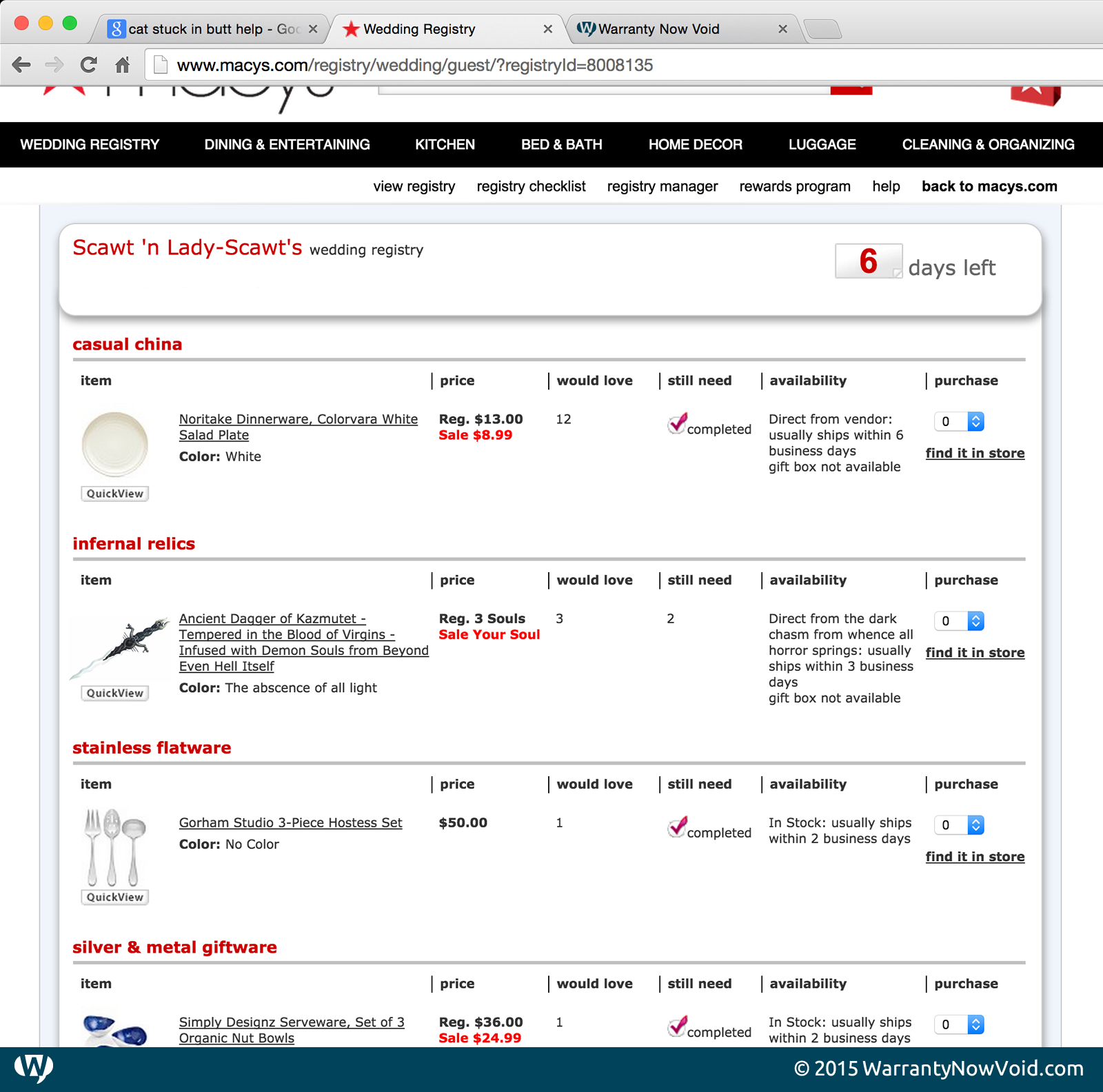Click the browser forward arrow
Viewport: 1103px width, 1092px height.
point(54,65)
